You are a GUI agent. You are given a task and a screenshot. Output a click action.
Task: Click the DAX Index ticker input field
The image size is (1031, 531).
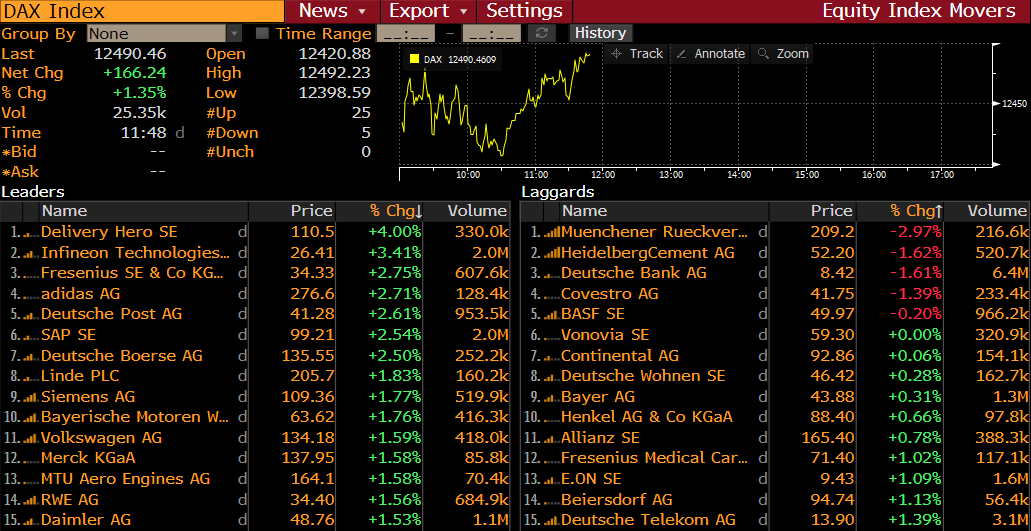142,11
